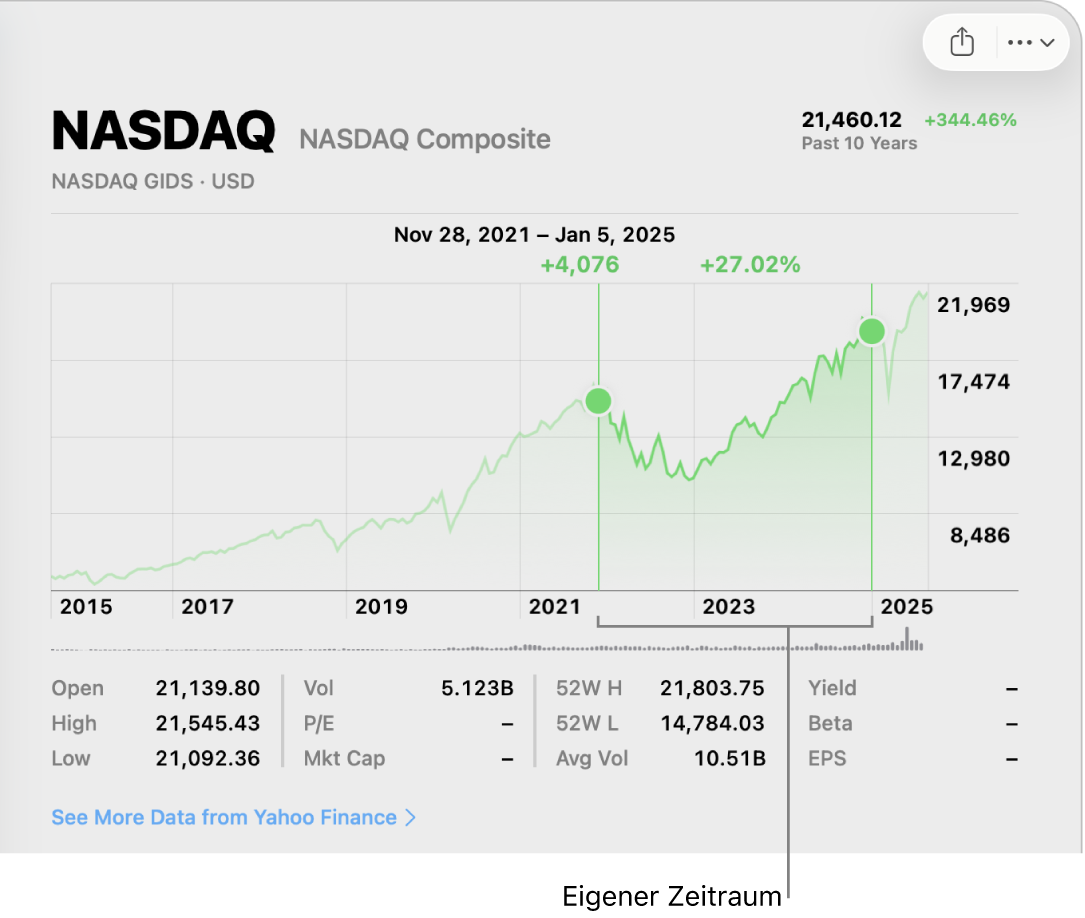The image size is (1085, 918).
Task: Click the 21,969 price axis label
Action: pos(973,305)
